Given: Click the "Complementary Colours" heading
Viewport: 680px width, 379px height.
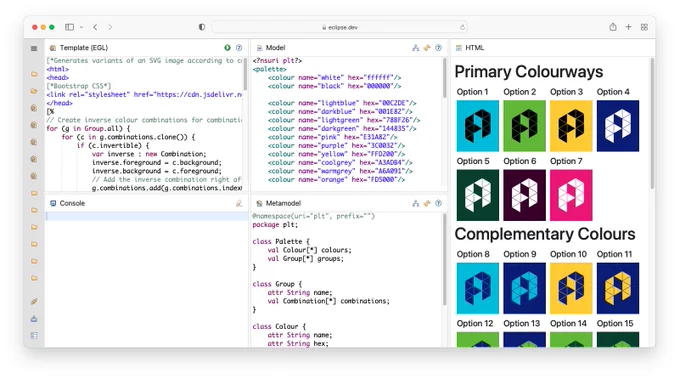Looking at the screenshot, I should [x=545, y=234].
